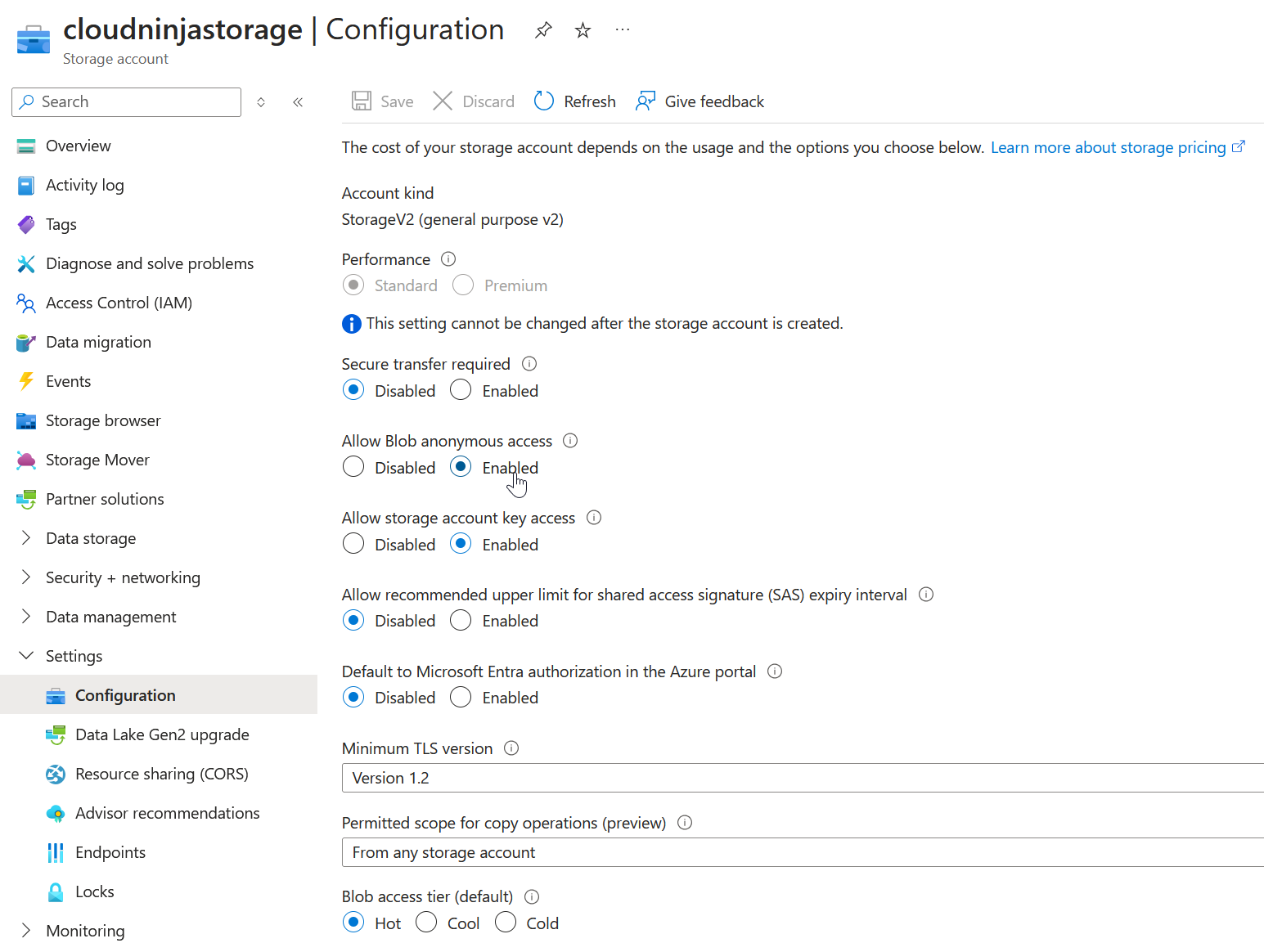
Task: Expand the Data storage section
Action: 91,538
